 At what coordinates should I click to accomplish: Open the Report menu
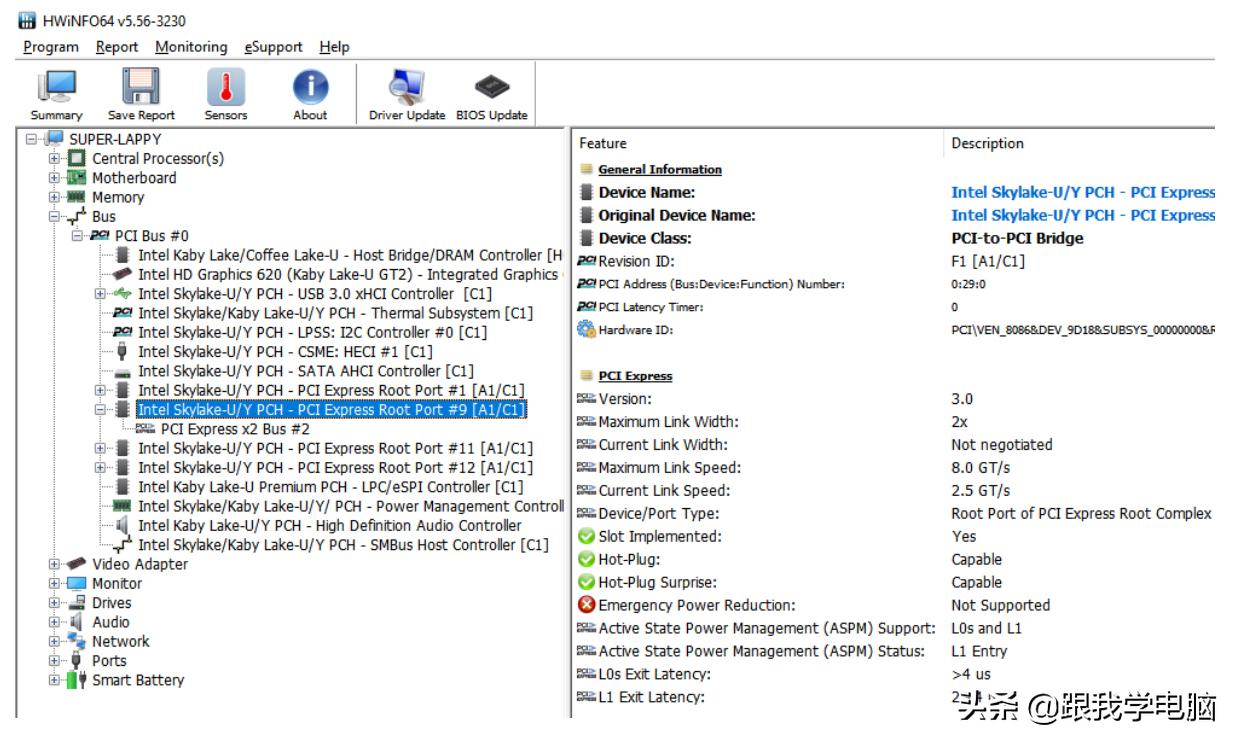click(117, 47)
